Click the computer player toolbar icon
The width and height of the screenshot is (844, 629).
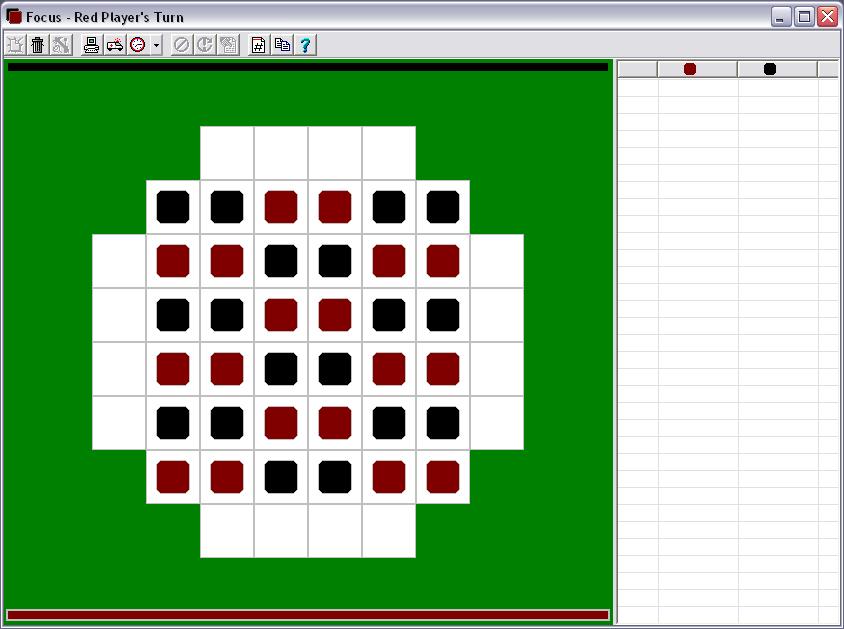[92, 45]
